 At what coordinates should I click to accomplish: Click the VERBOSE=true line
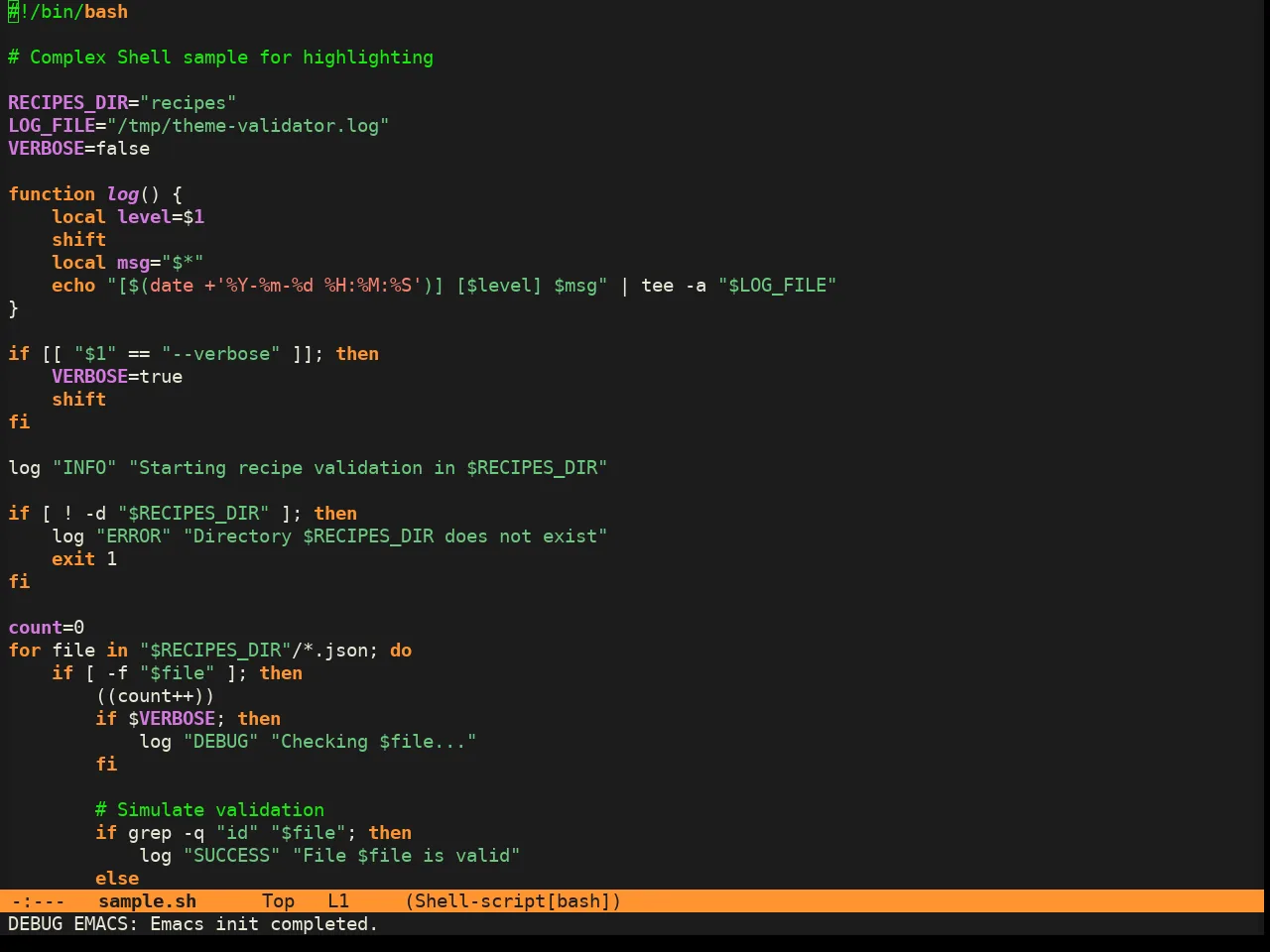(117, 377)
